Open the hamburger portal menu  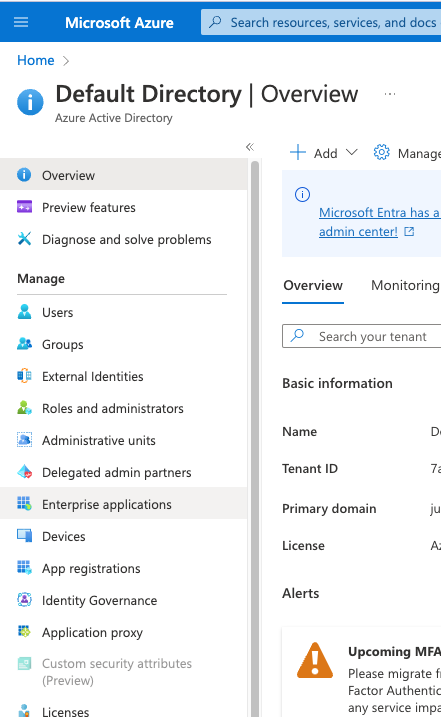coord(21,22)
